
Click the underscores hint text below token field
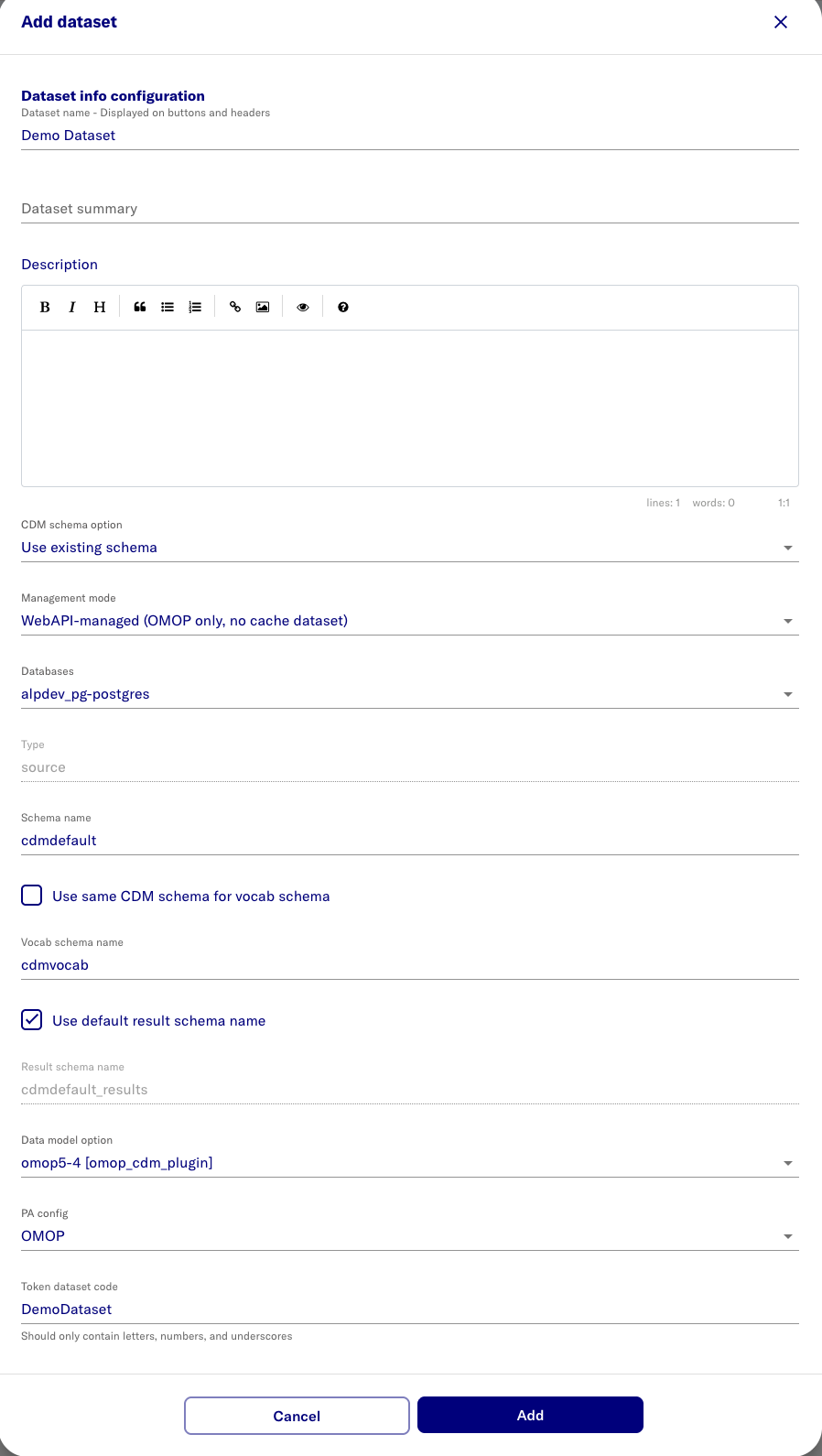point(157,1336)
